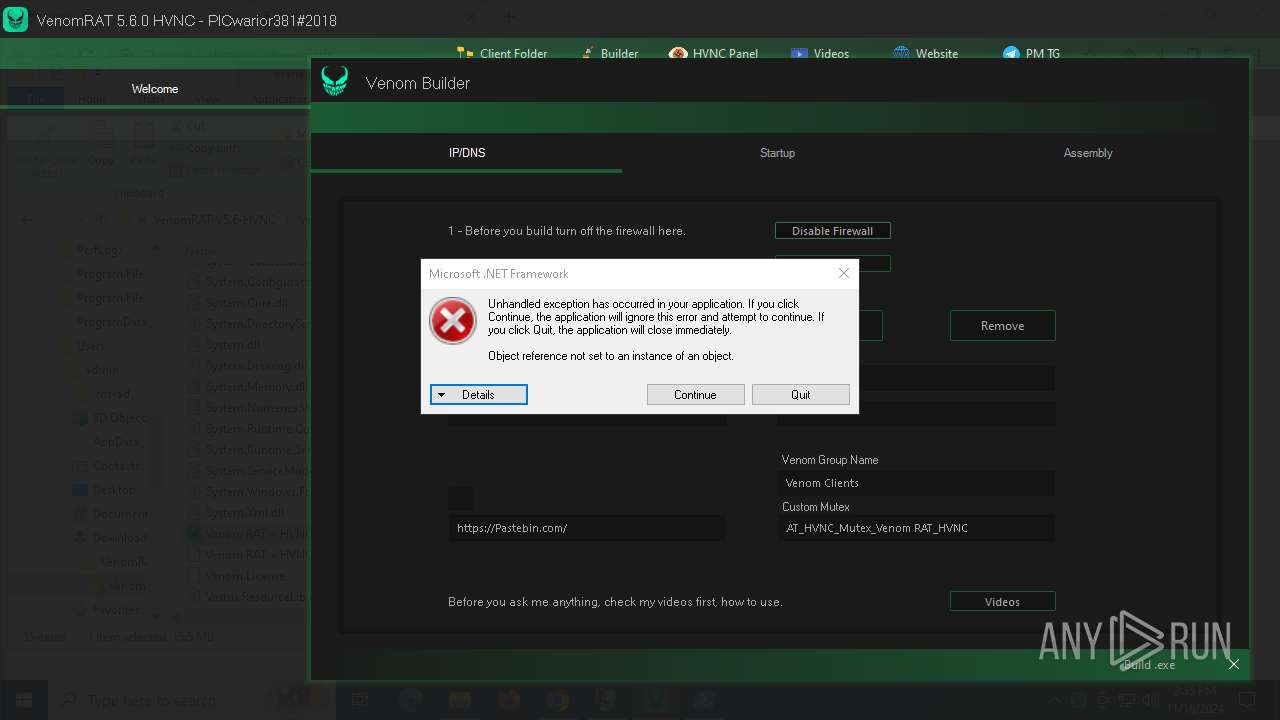
Task: Click the "Venom Group Name" label
Action: coord(830,460)
